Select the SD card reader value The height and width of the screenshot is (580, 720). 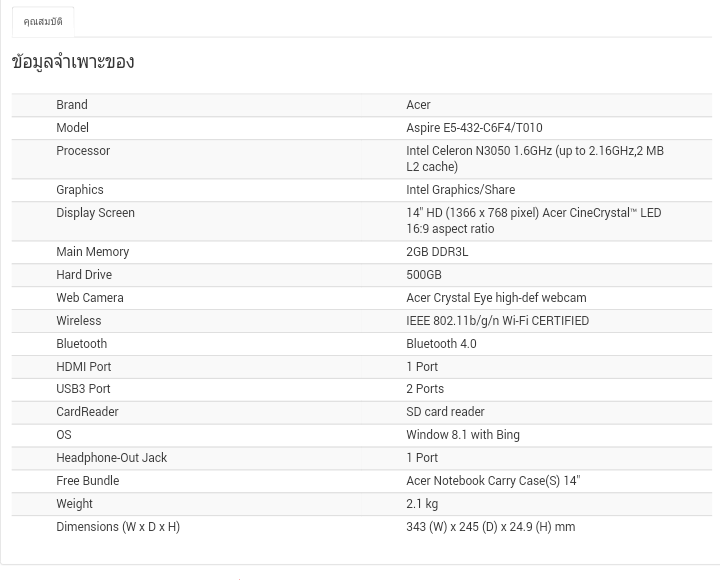445,411
